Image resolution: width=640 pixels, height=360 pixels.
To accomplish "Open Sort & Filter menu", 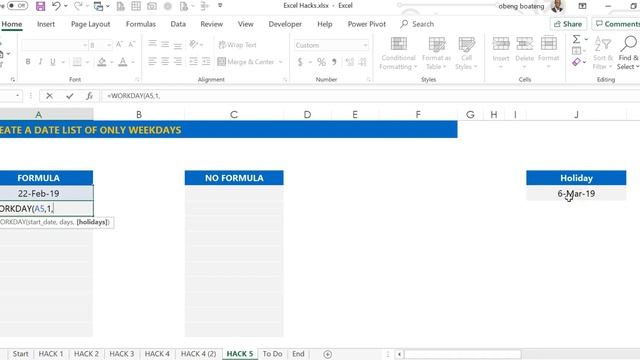I will click(603, 53).
